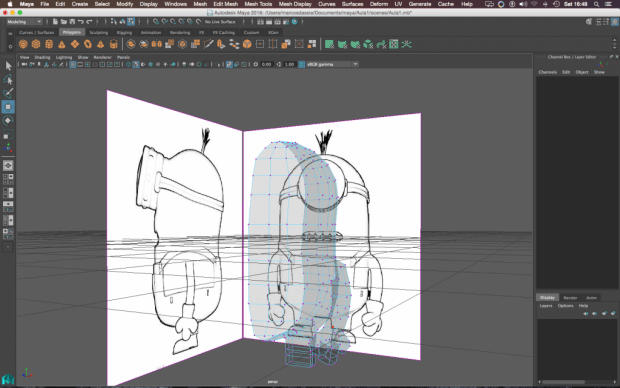Screen dimensions: 620x388
Task: Open the Edit Mesh menu
Action: click(x=225, y=4)
